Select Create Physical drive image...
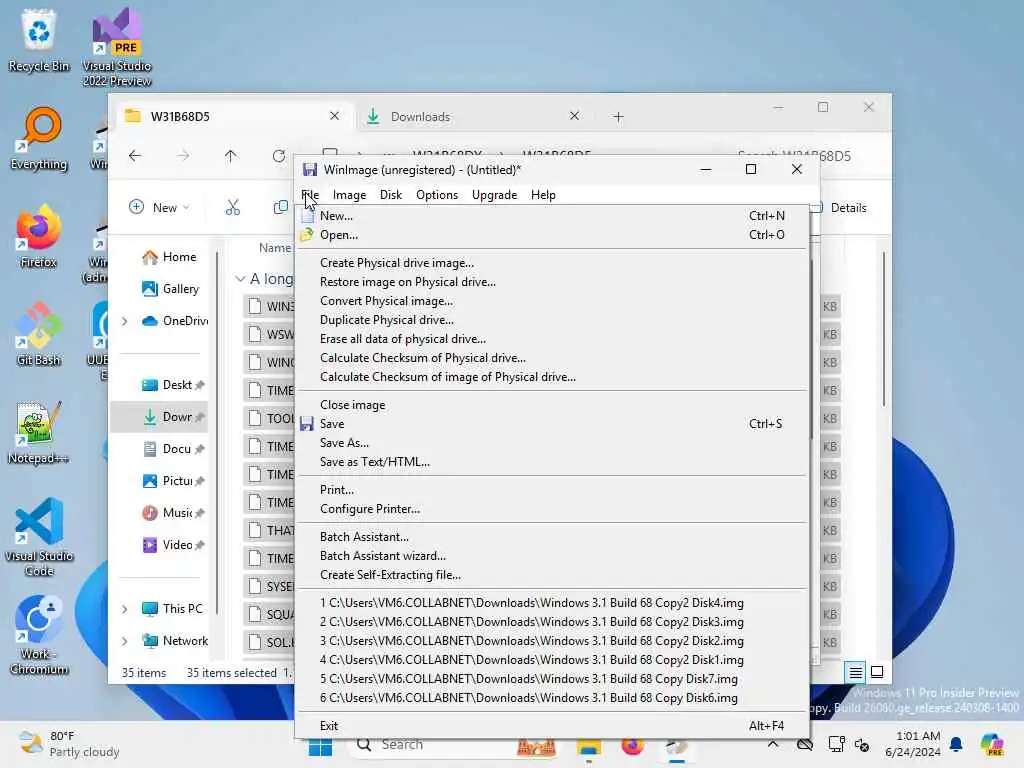 pos(552,263)
